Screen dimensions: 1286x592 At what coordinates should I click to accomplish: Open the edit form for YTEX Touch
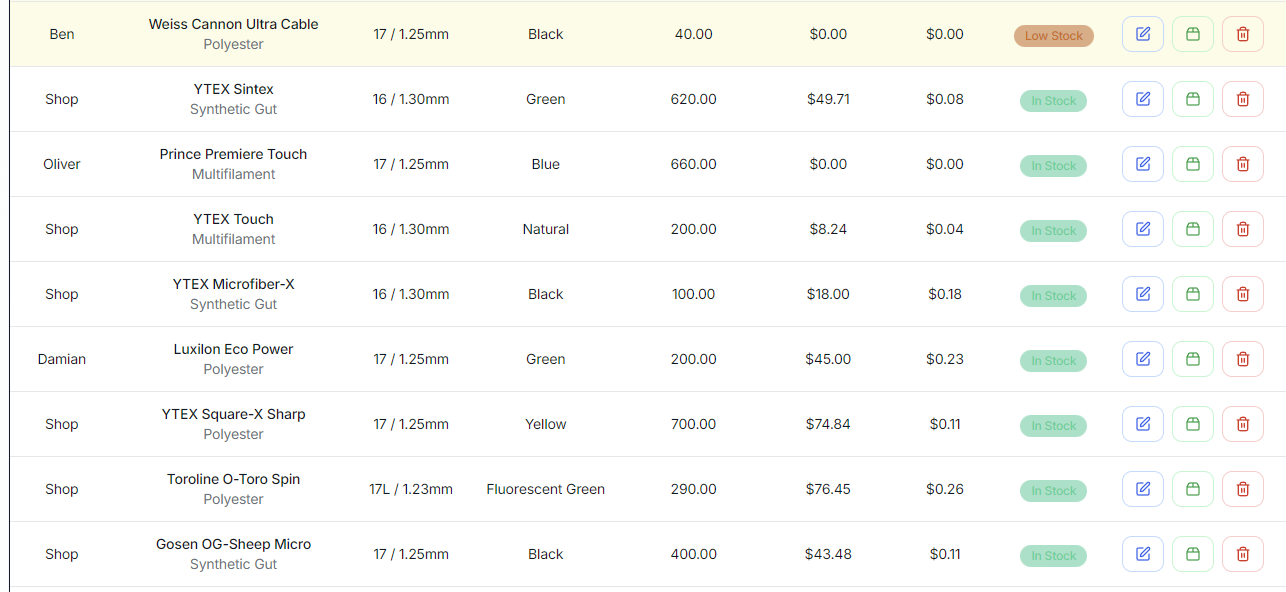point(1143,229)
